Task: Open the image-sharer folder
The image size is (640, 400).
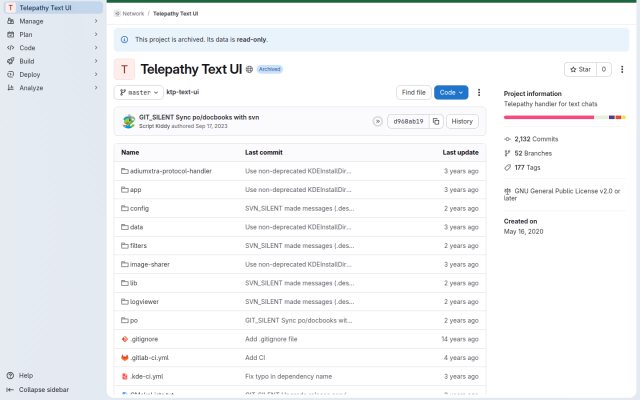Action: coord(149,264)
